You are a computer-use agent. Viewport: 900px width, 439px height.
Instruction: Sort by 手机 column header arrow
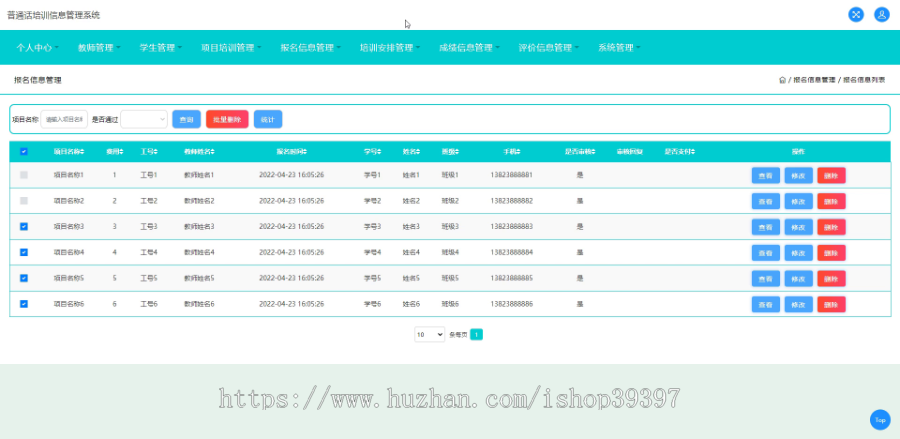click(x=518, y=152)
